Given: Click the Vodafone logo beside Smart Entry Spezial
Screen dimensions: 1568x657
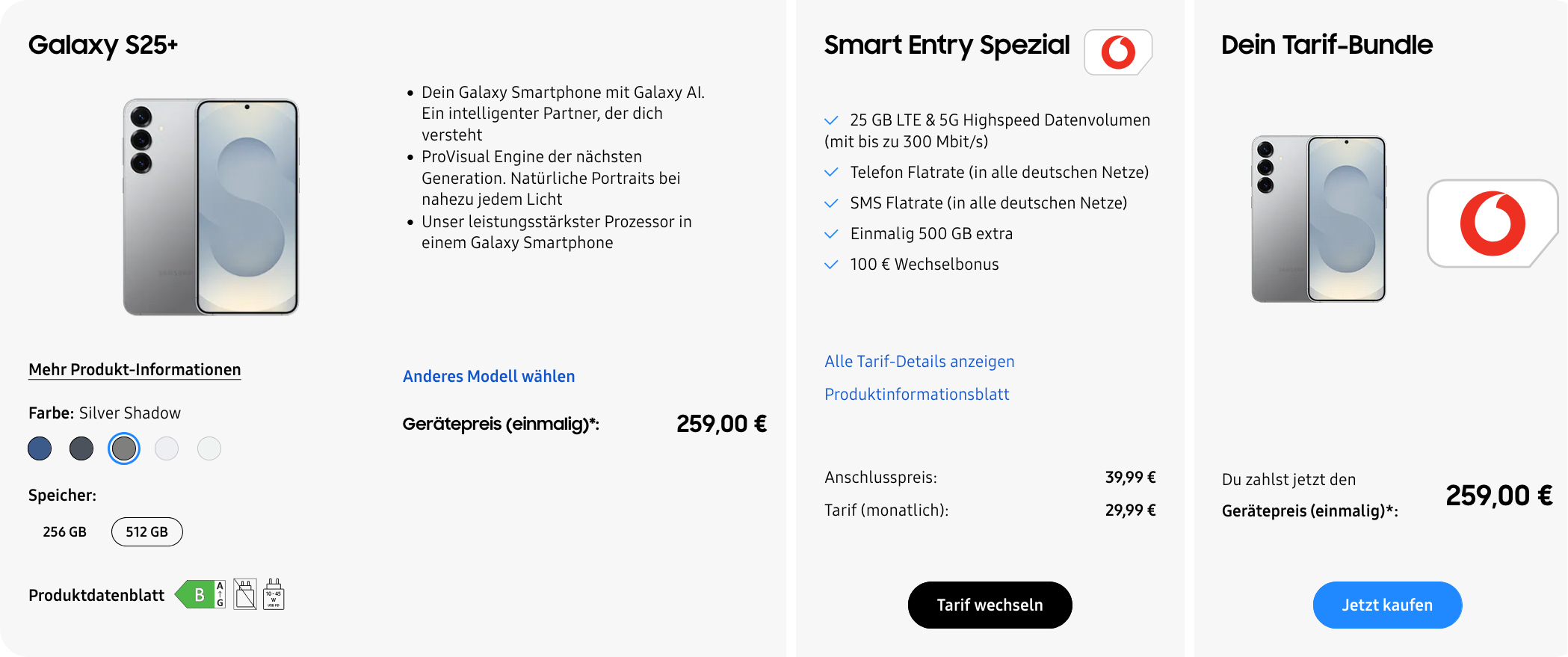Looking at the screenshot, I should click(x=1117, y=52).
